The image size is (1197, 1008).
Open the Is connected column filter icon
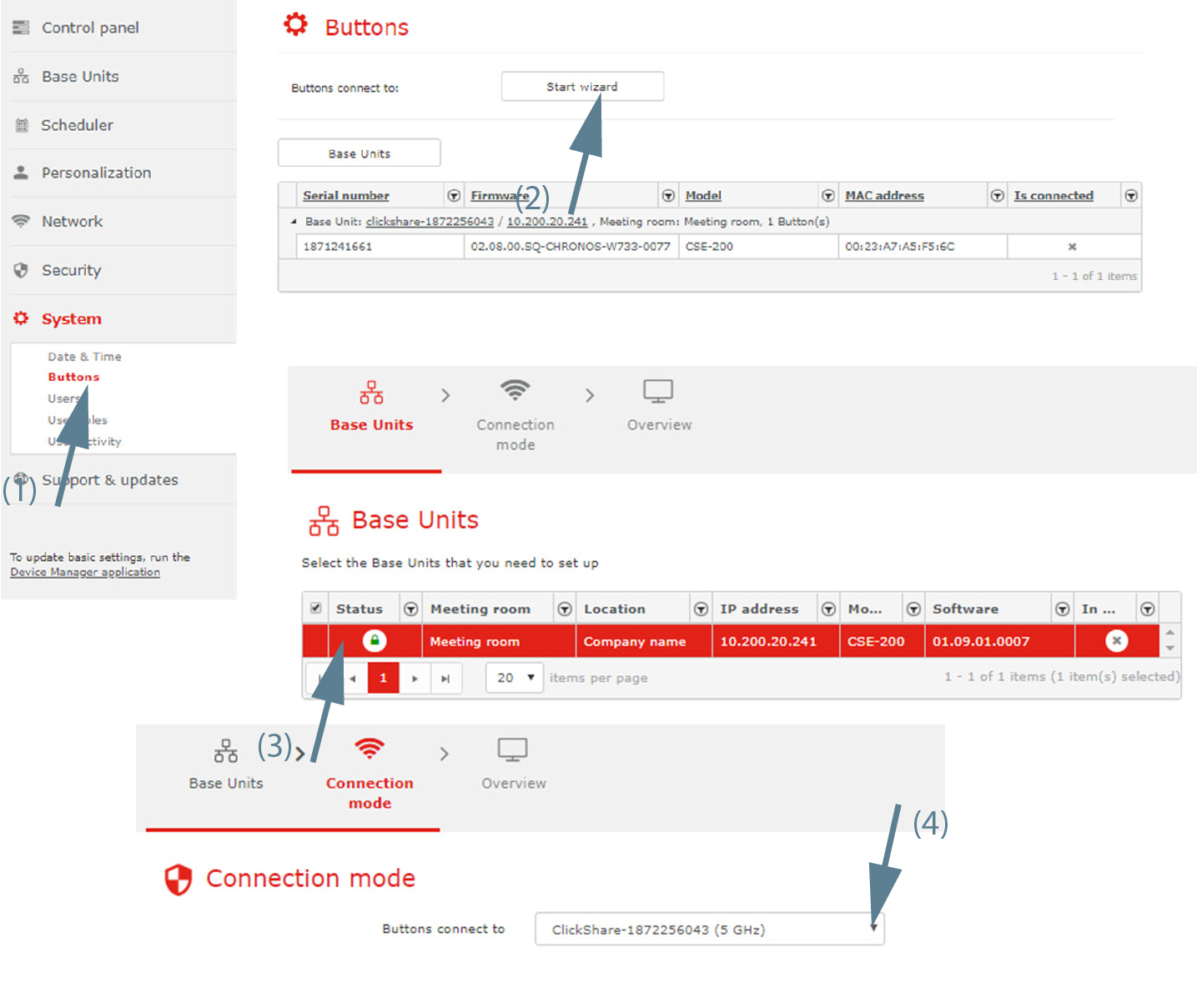coord(1131,195)
